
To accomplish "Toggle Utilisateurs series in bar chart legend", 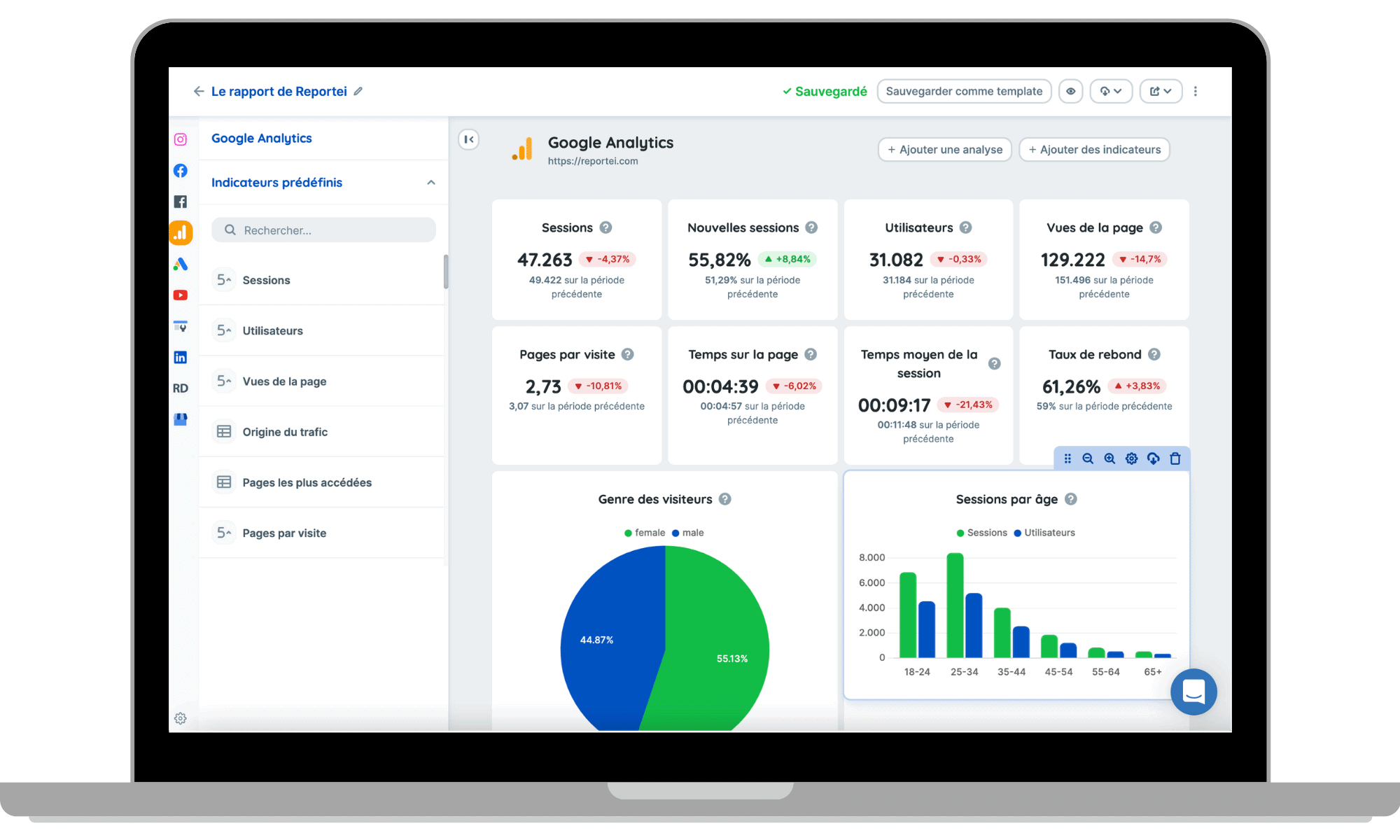I will coord(1044,533).
